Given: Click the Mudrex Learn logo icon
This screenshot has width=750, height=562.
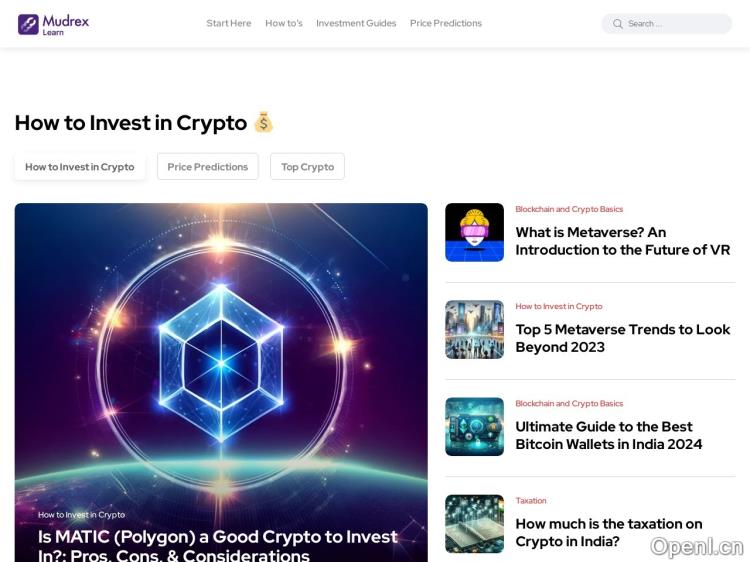Looking at the screenshot, I should [28, 24].
